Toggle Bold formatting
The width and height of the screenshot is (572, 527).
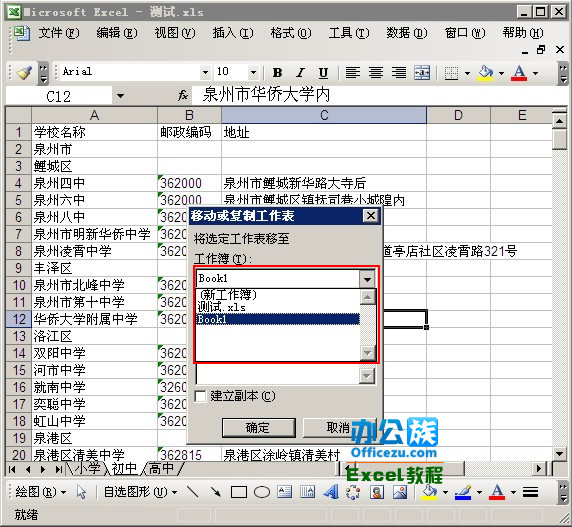click(x=277, y=73)
